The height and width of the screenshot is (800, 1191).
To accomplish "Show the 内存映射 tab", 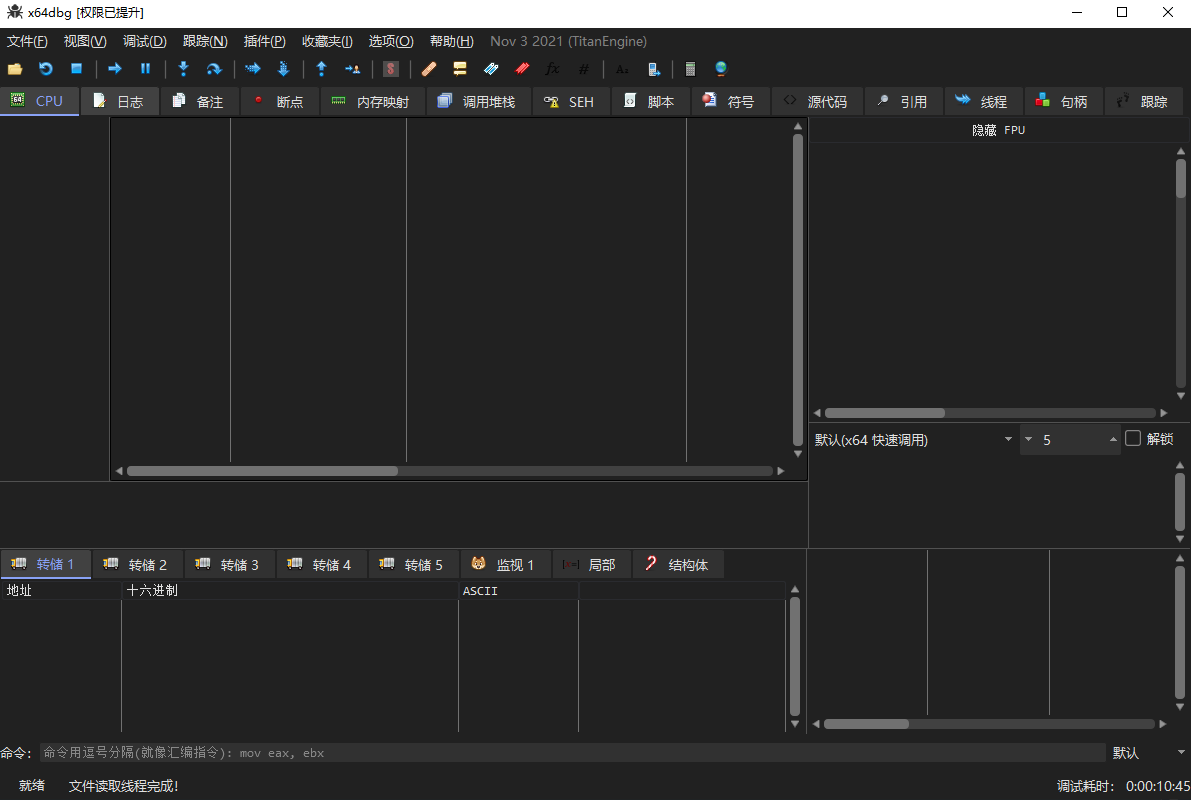I will point(372,101).
